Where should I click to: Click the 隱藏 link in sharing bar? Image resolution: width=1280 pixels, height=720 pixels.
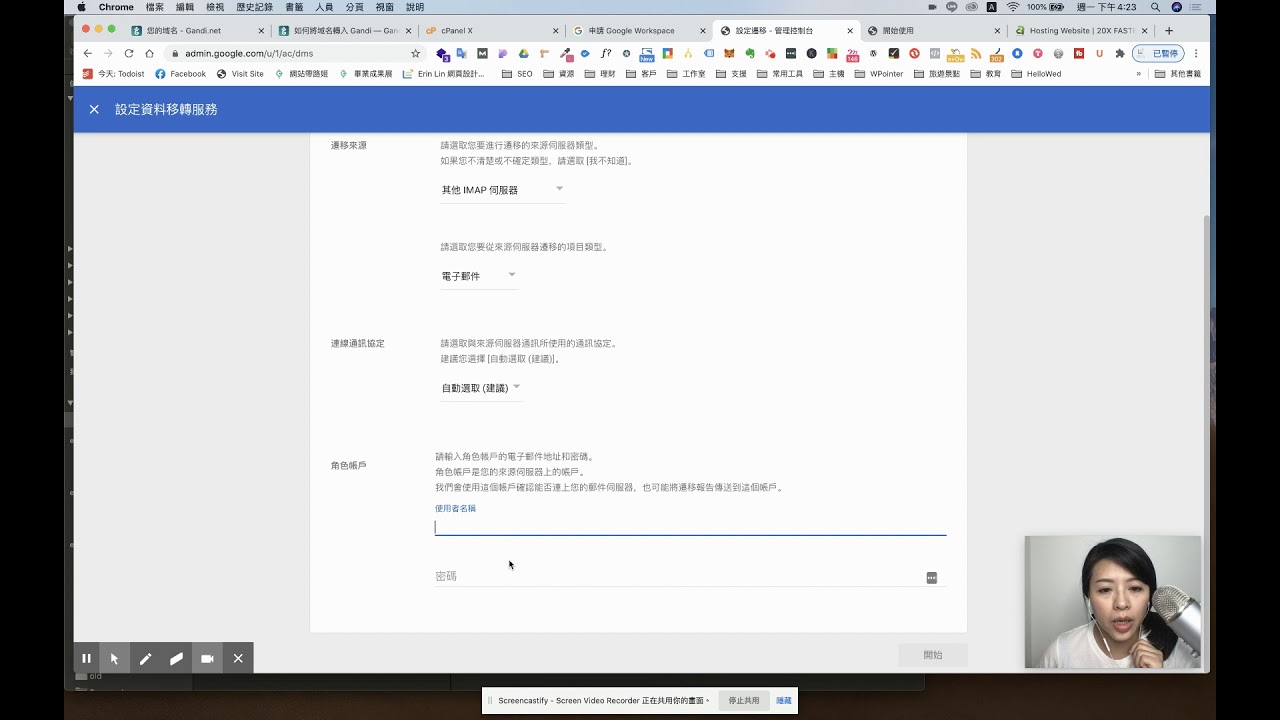[x=784, y=700]
